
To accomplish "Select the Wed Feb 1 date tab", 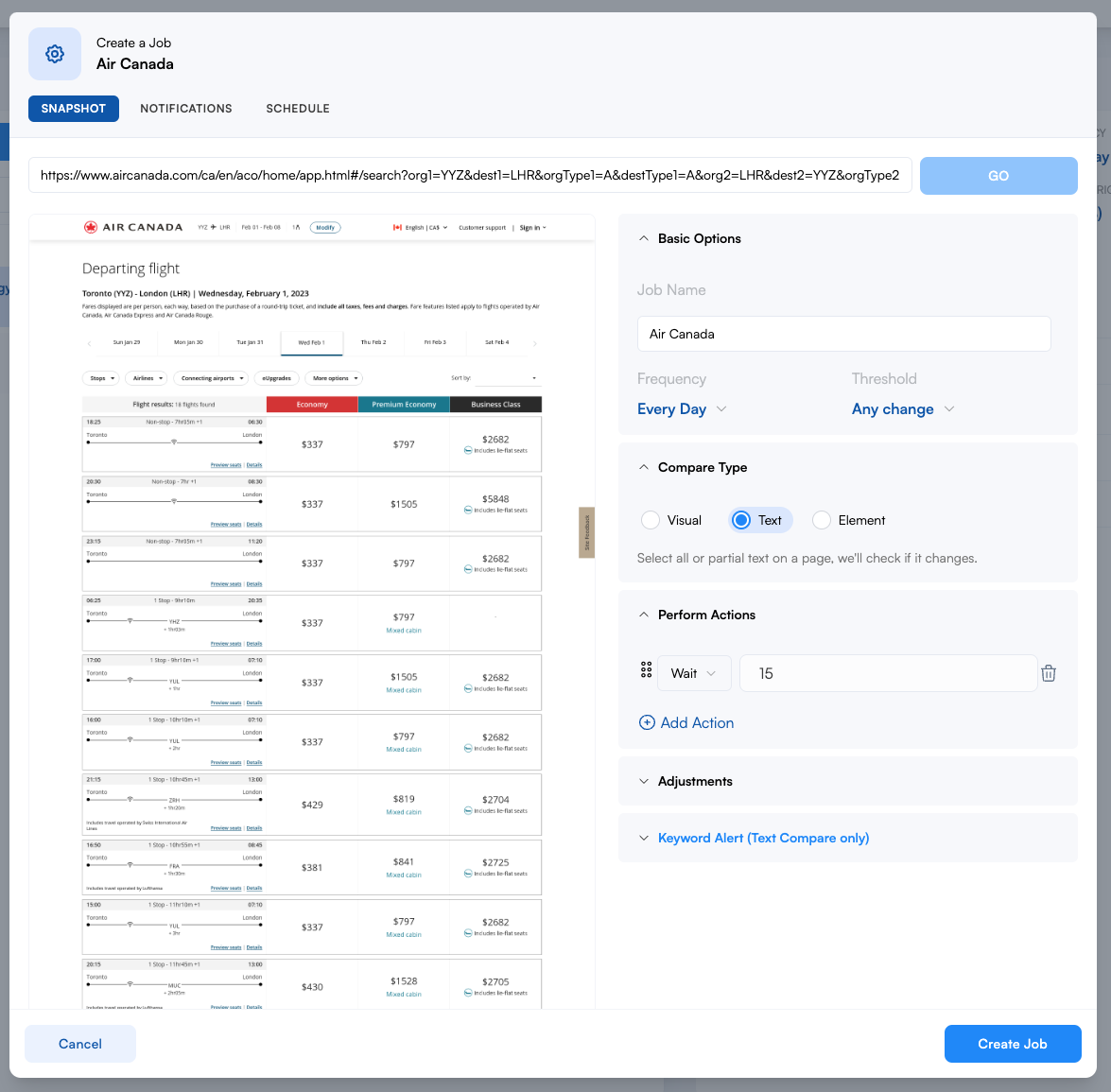I will click(x=312, y=342).
